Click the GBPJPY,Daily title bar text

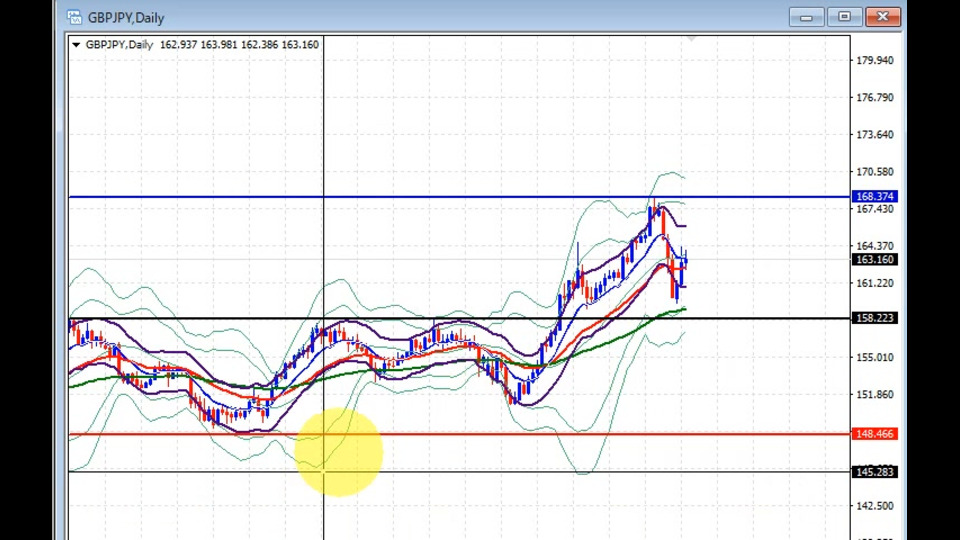click(126, 18)
